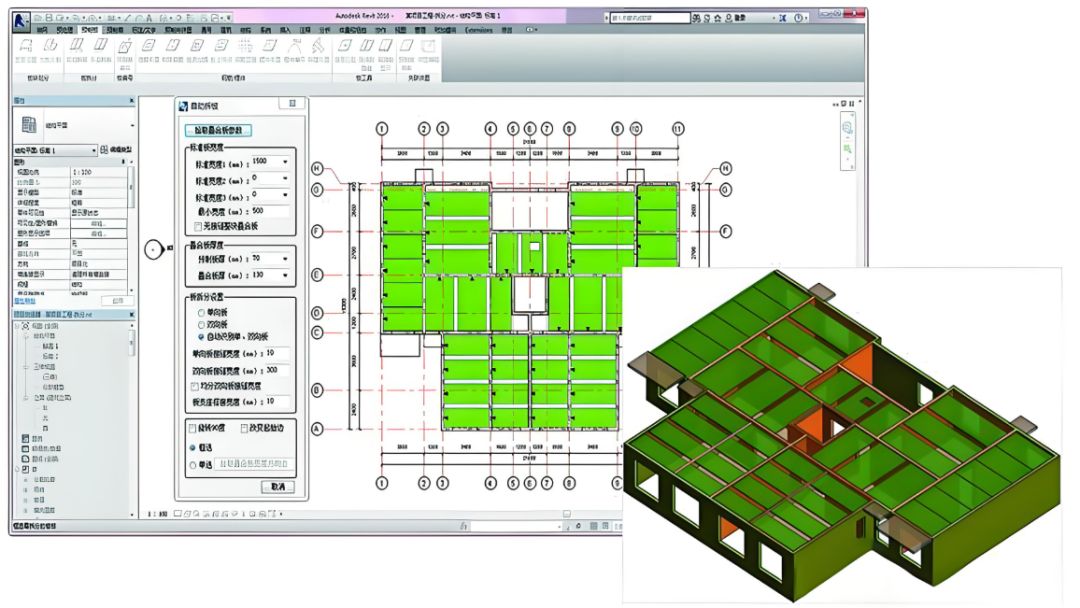Open the 预制板厚 dropdown showing 70
The height and width of the screenshot is (608, 1080).
click(x=285, y=259)
